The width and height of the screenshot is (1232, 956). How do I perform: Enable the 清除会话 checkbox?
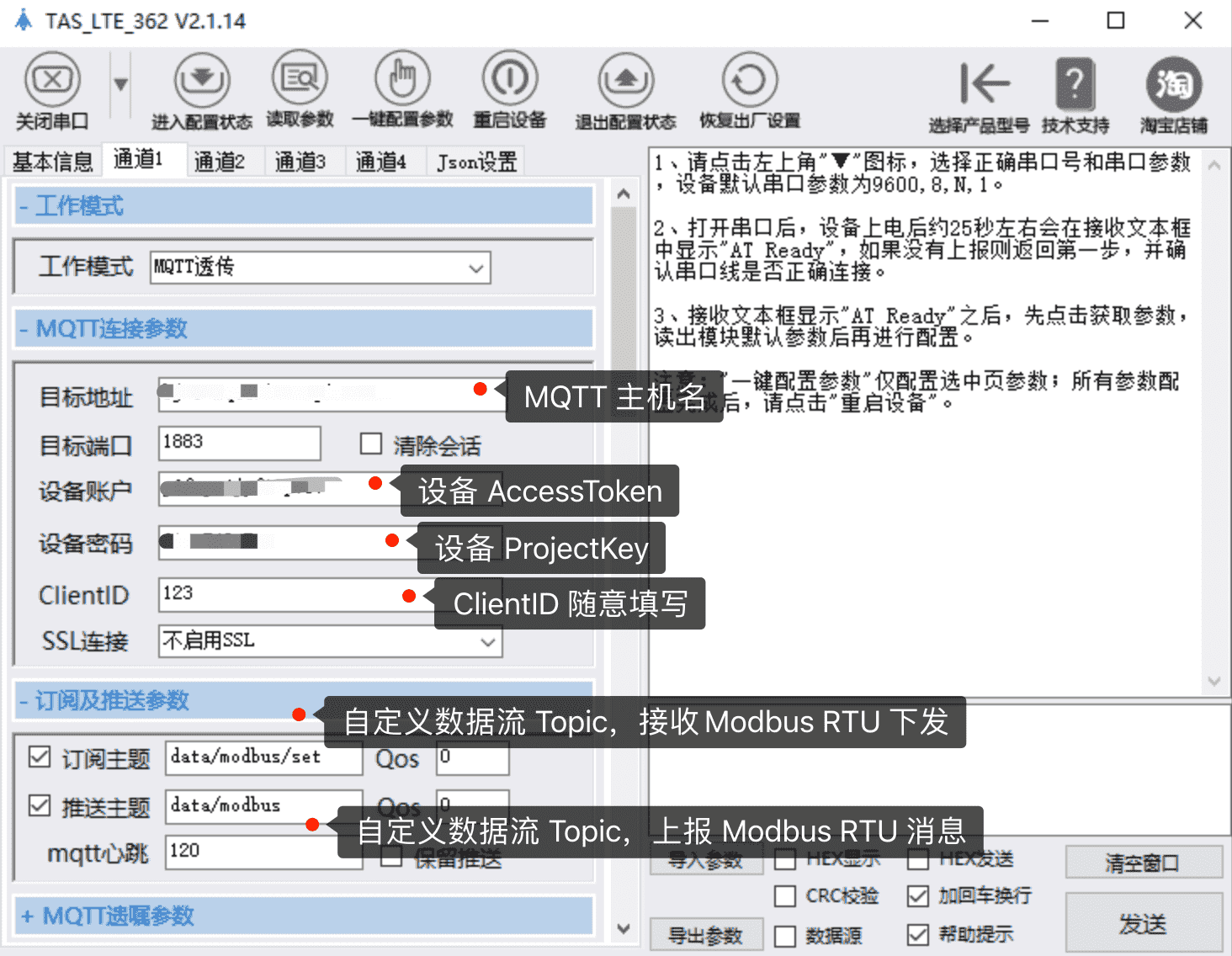[x=371, y=443]
